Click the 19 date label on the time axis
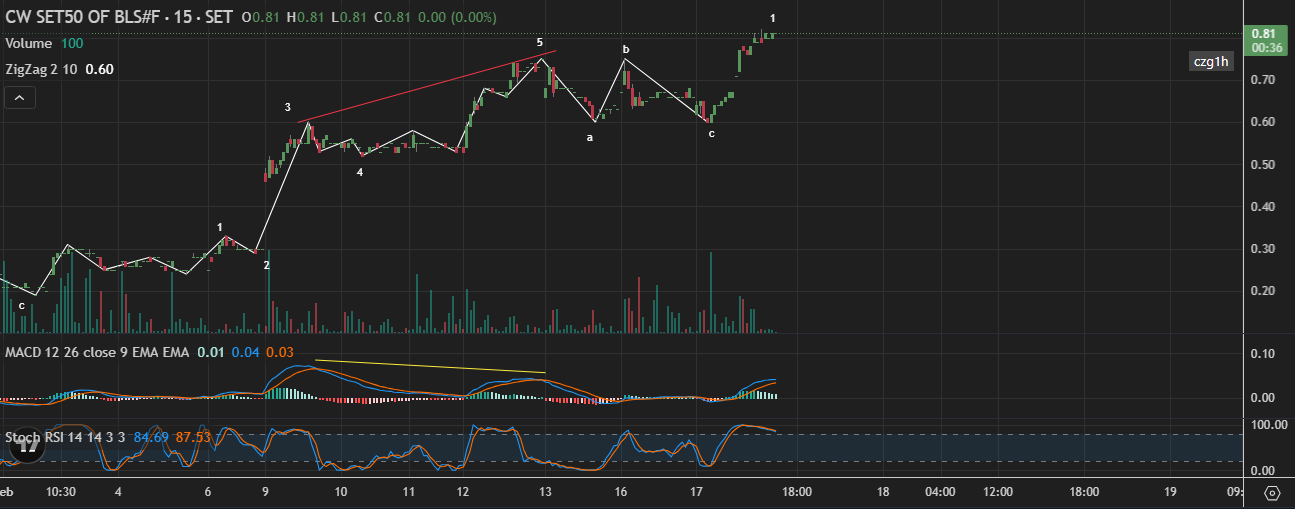Viewport: 1295px width, 509px height. (x=1169, y=493)
